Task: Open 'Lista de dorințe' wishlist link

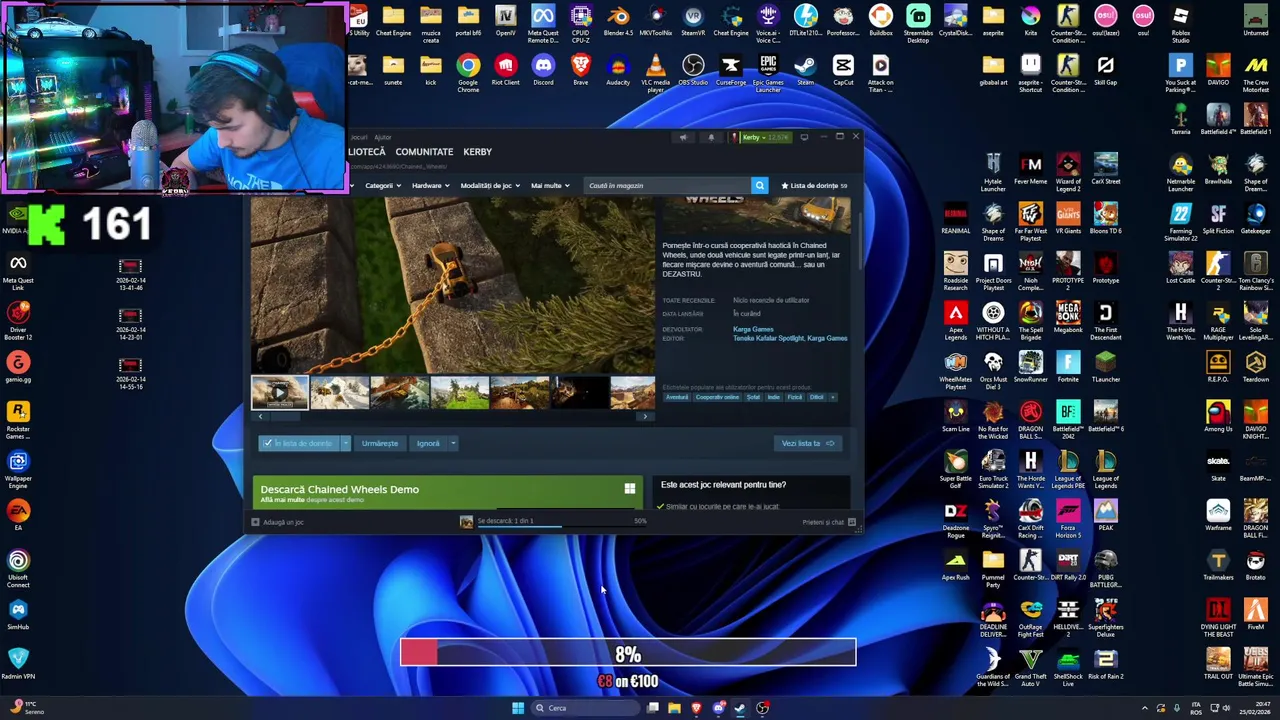Action: coord(814,185)
